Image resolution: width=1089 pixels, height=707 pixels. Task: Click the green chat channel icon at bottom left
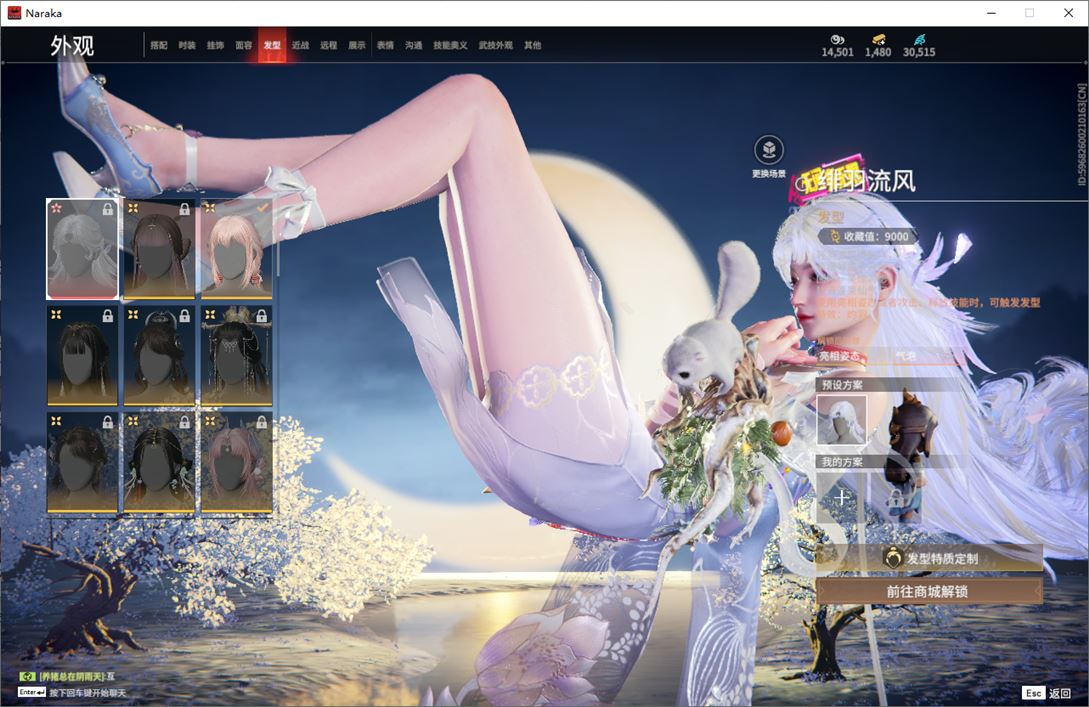27,676
